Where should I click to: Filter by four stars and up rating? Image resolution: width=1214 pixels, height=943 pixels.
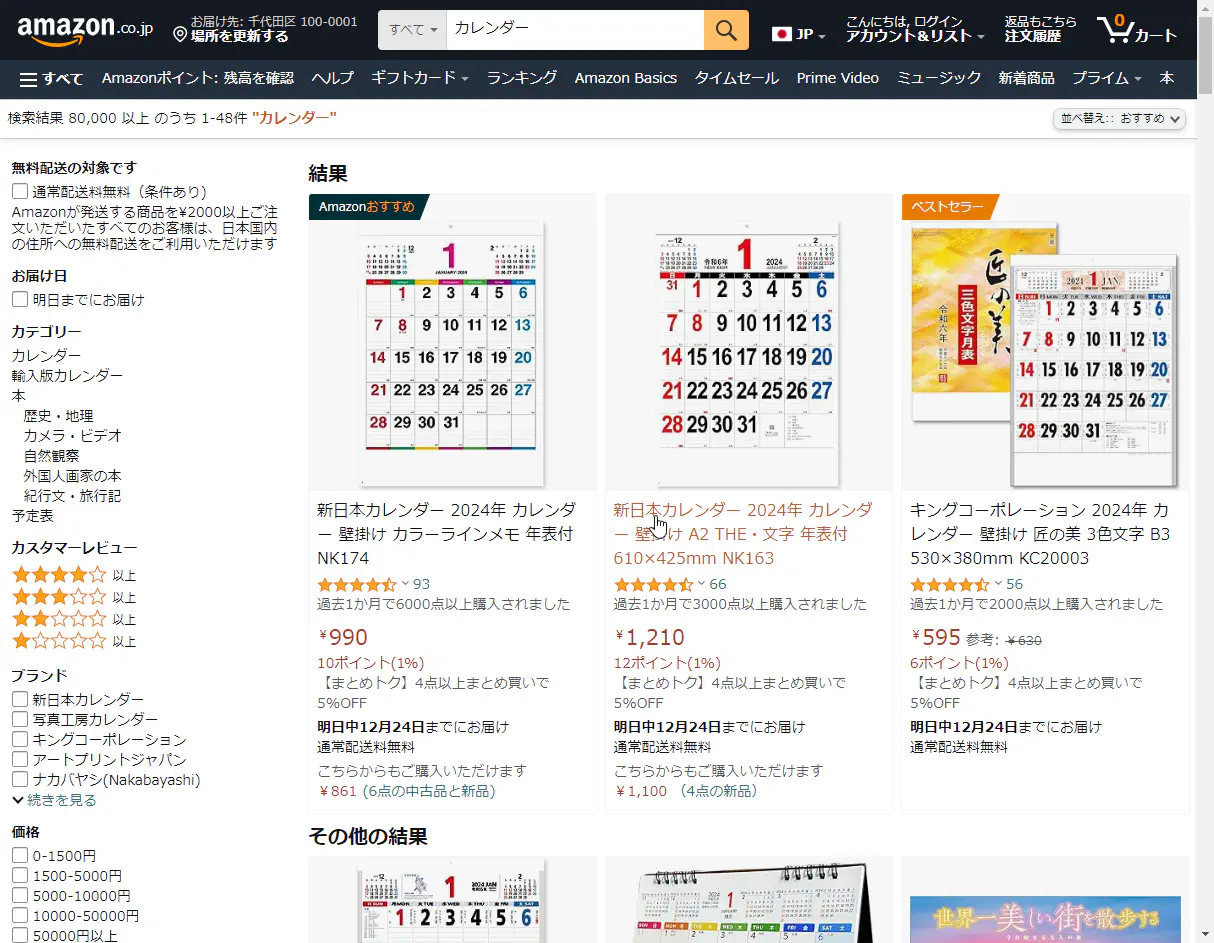[x=58, y=575]
